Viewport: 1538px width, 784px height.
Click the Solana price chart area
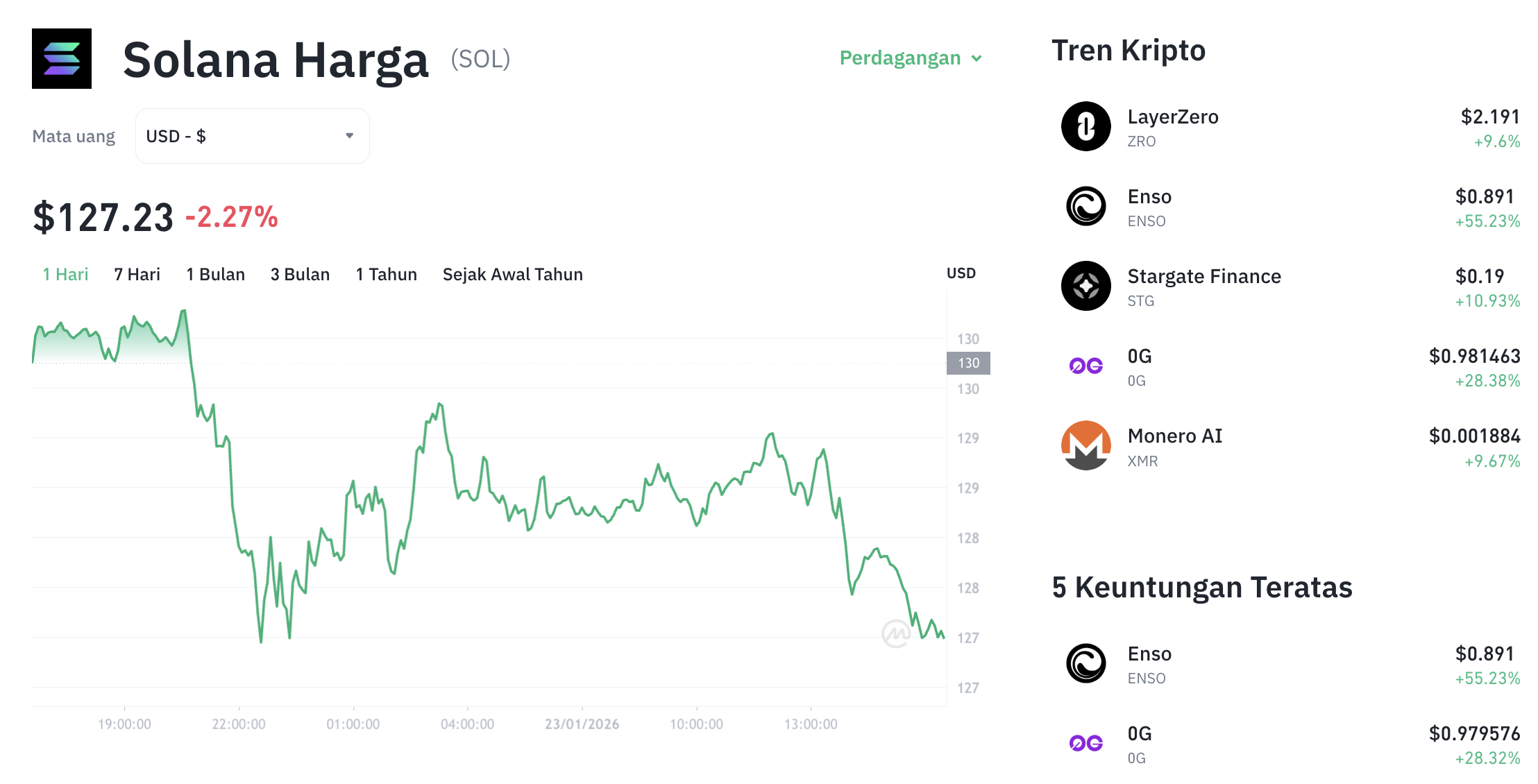486,486
